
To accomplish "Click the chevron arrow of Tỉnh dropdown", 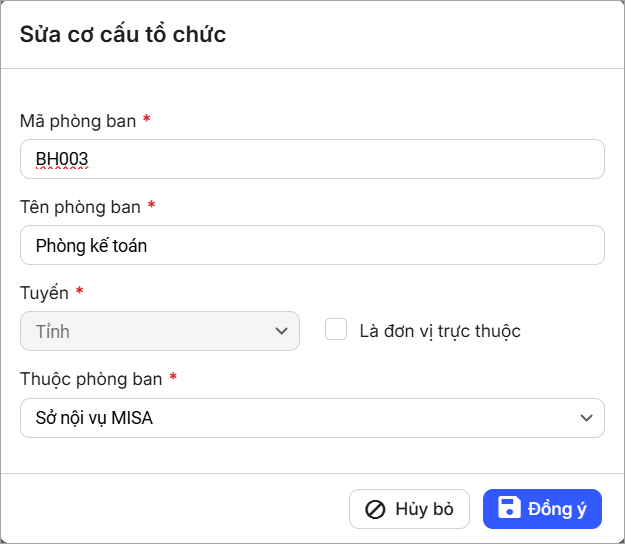I will pos(281,331).
